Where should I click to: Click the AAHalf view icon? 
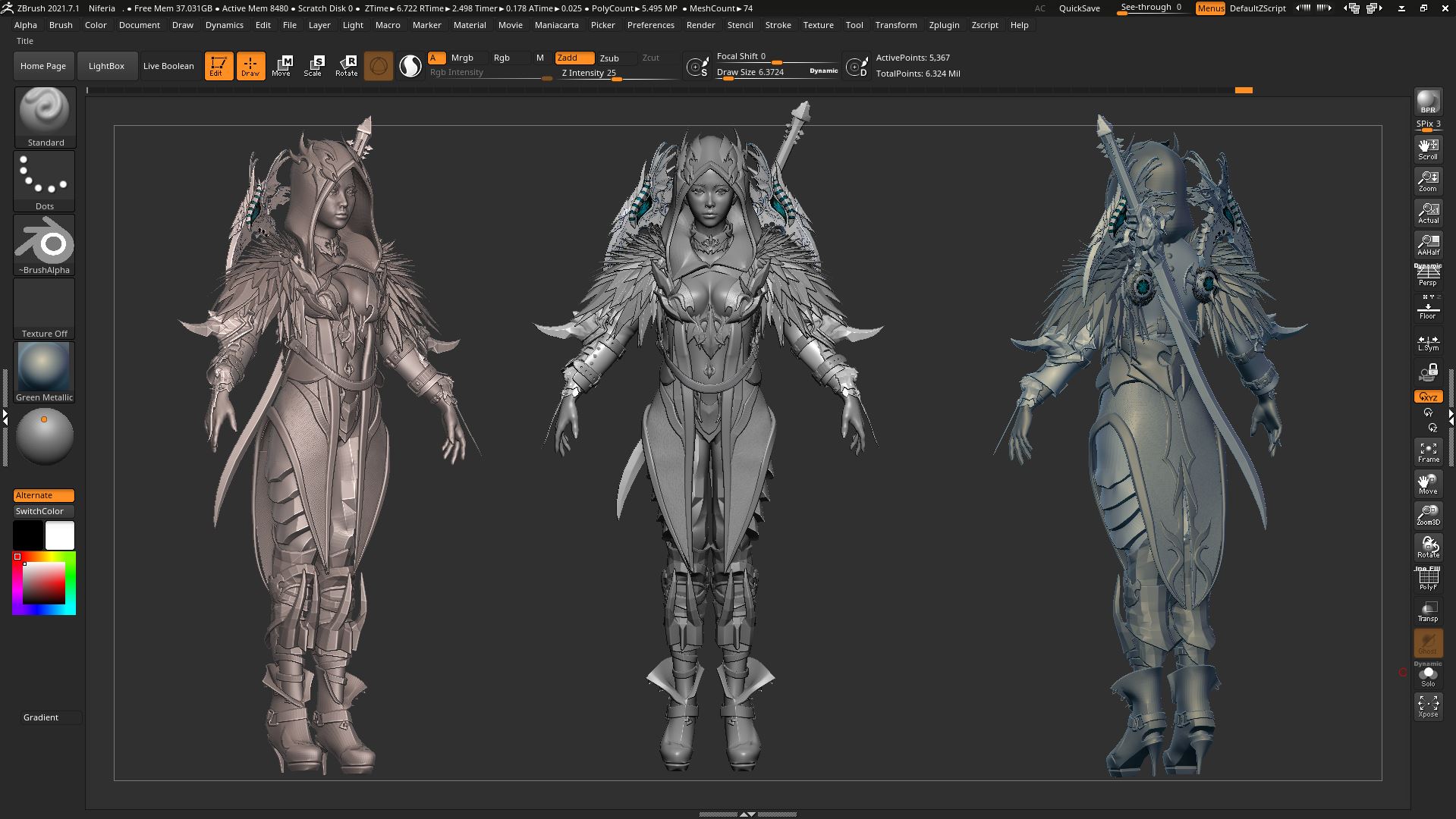[x=1428, y=244]
